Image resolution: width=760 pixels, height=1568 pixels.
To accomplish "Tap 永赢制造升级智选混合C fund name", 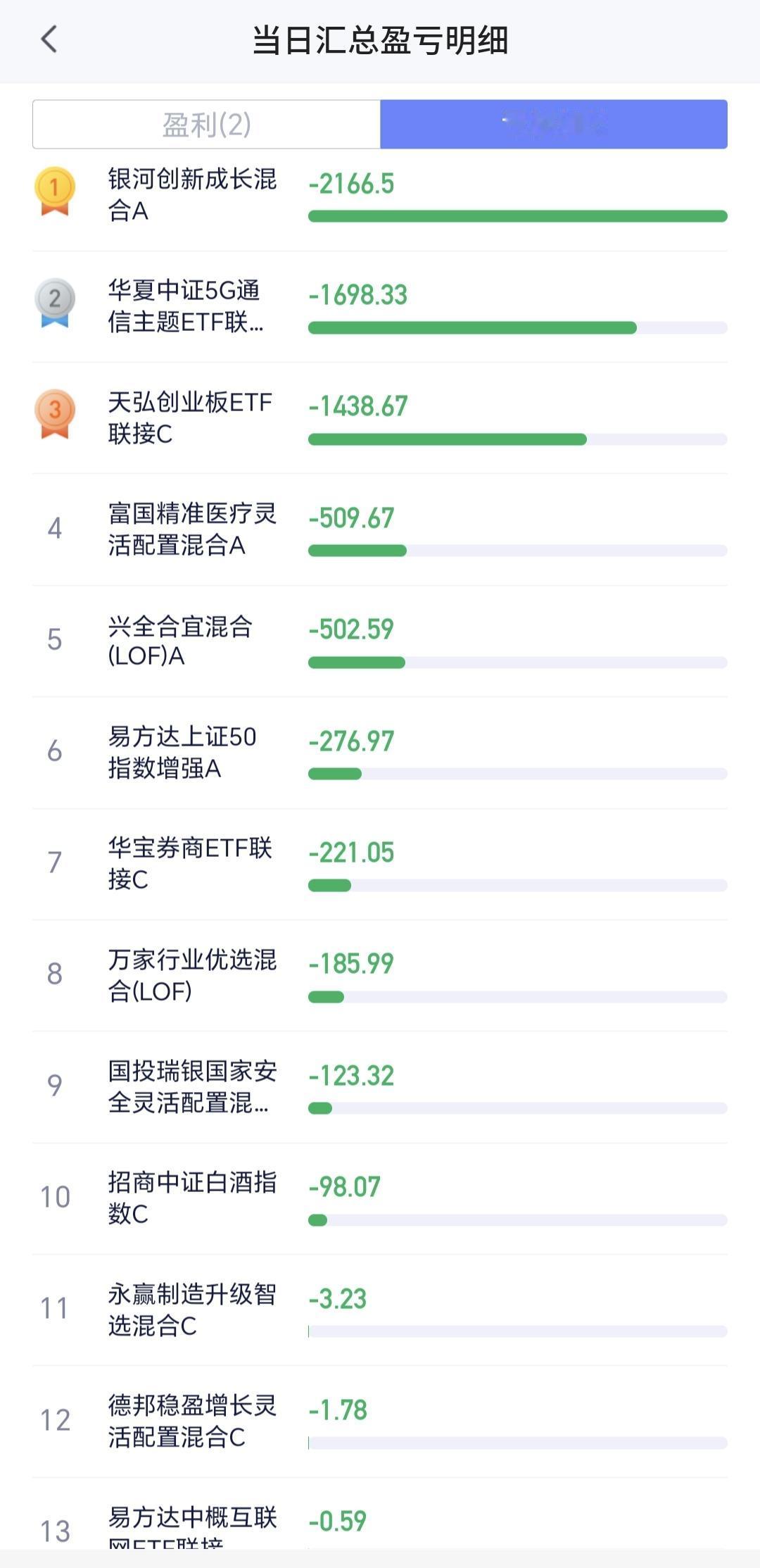I will (x=191, y=1310).
